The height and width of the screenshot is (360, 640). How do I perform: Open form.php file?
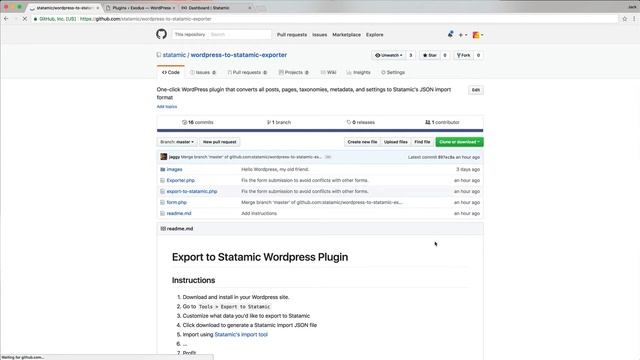[176, 202]
